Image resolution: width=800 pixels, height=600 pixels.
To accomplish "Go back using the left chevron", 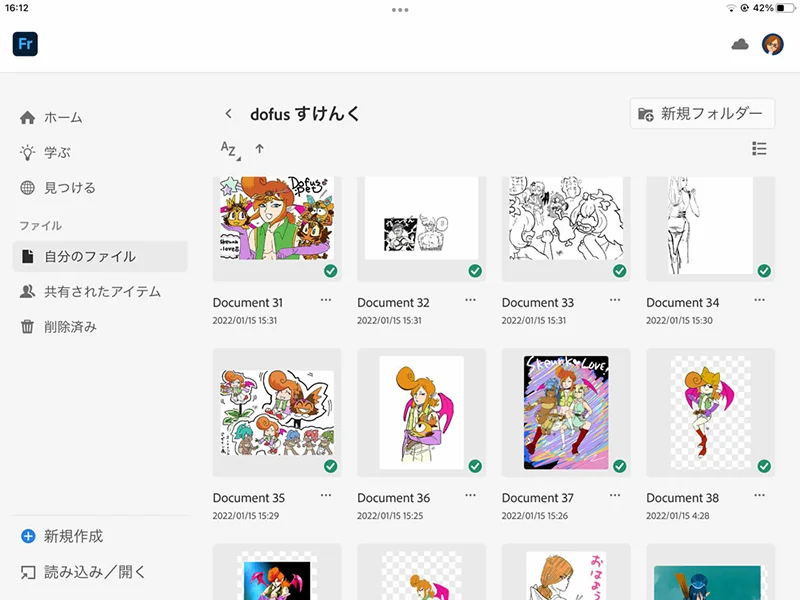I will tap(228, 114).
